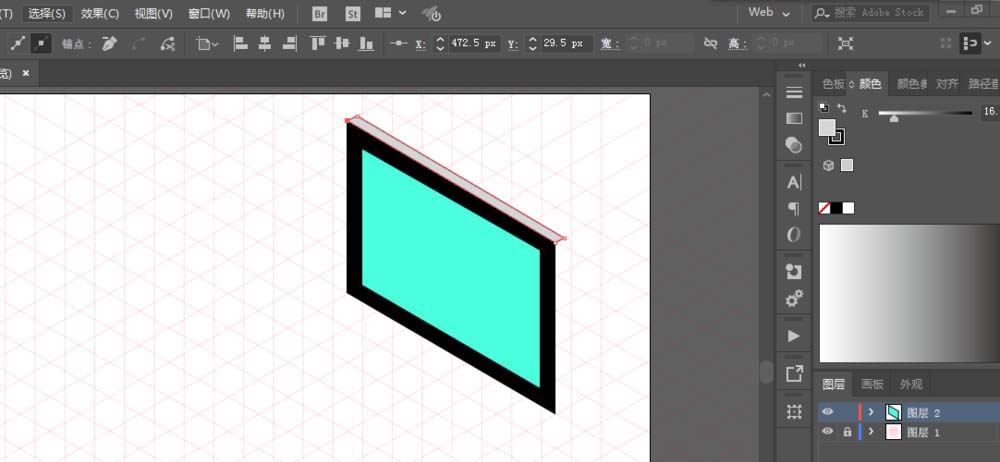This screenshot has width=1000, height=462.
Task: Click horizontal align left icon
Action: click(240, 43)
